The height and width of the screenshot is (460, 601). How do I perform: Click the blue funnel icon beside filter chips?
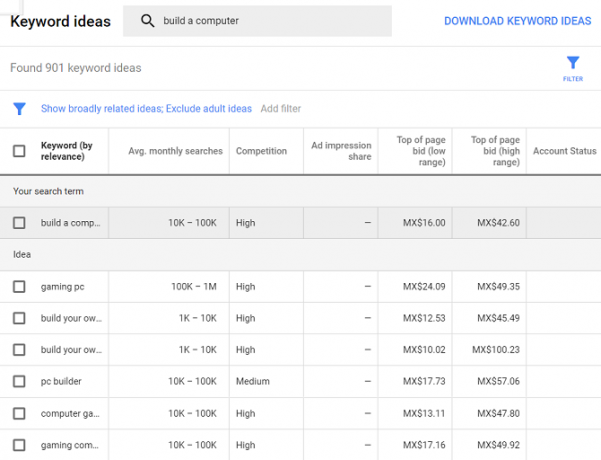(x=20, y=108)
